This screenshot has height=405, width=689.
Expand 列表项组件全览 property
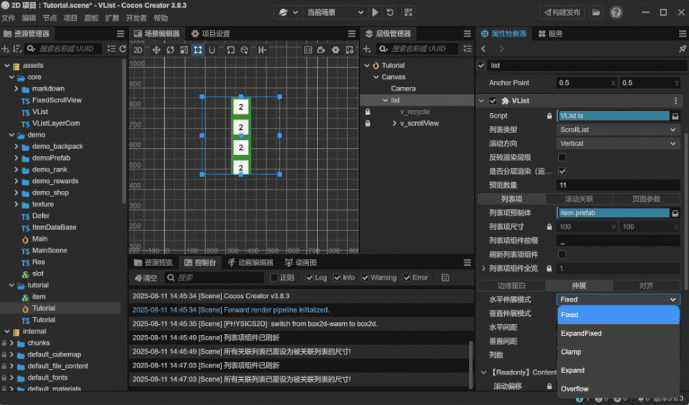(483, 268)
